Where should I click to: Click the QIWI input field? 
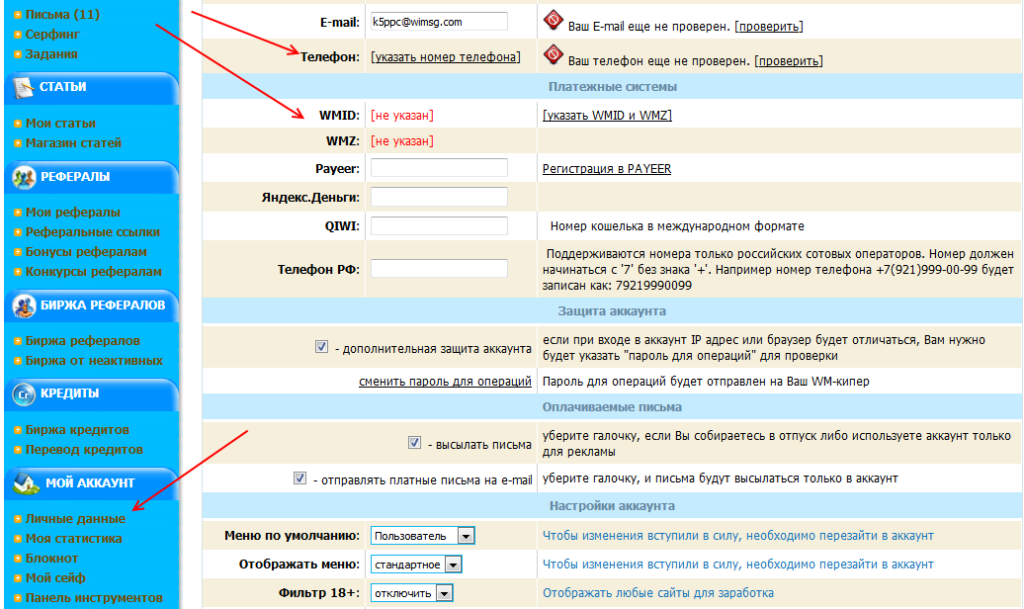[x=439, y=226]
